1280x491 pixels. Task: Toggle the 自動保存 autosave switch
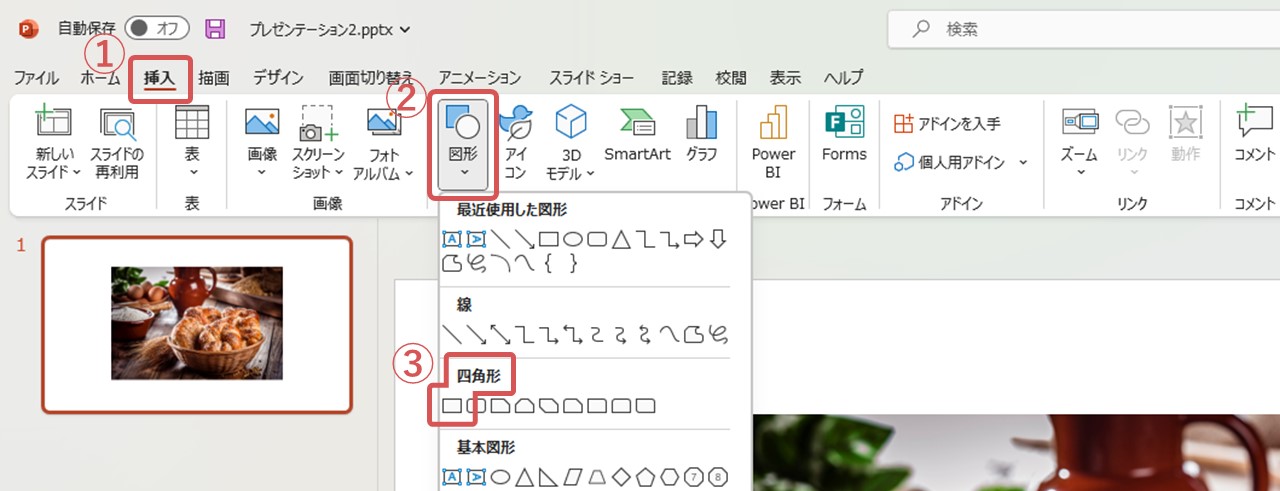click(x=157, y=29)
